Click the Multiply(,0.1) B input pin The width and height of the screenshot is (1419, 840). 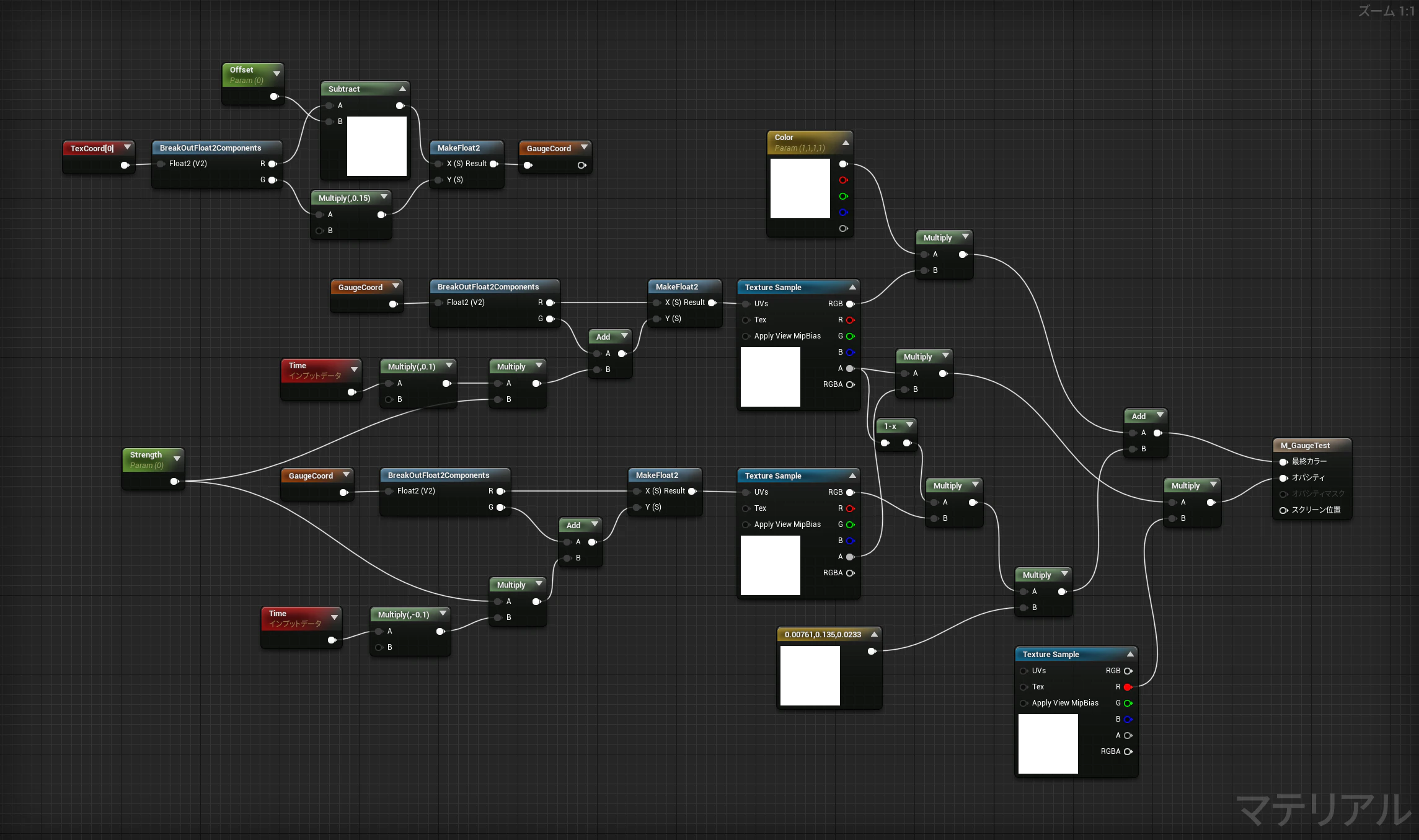coord(389,399)
